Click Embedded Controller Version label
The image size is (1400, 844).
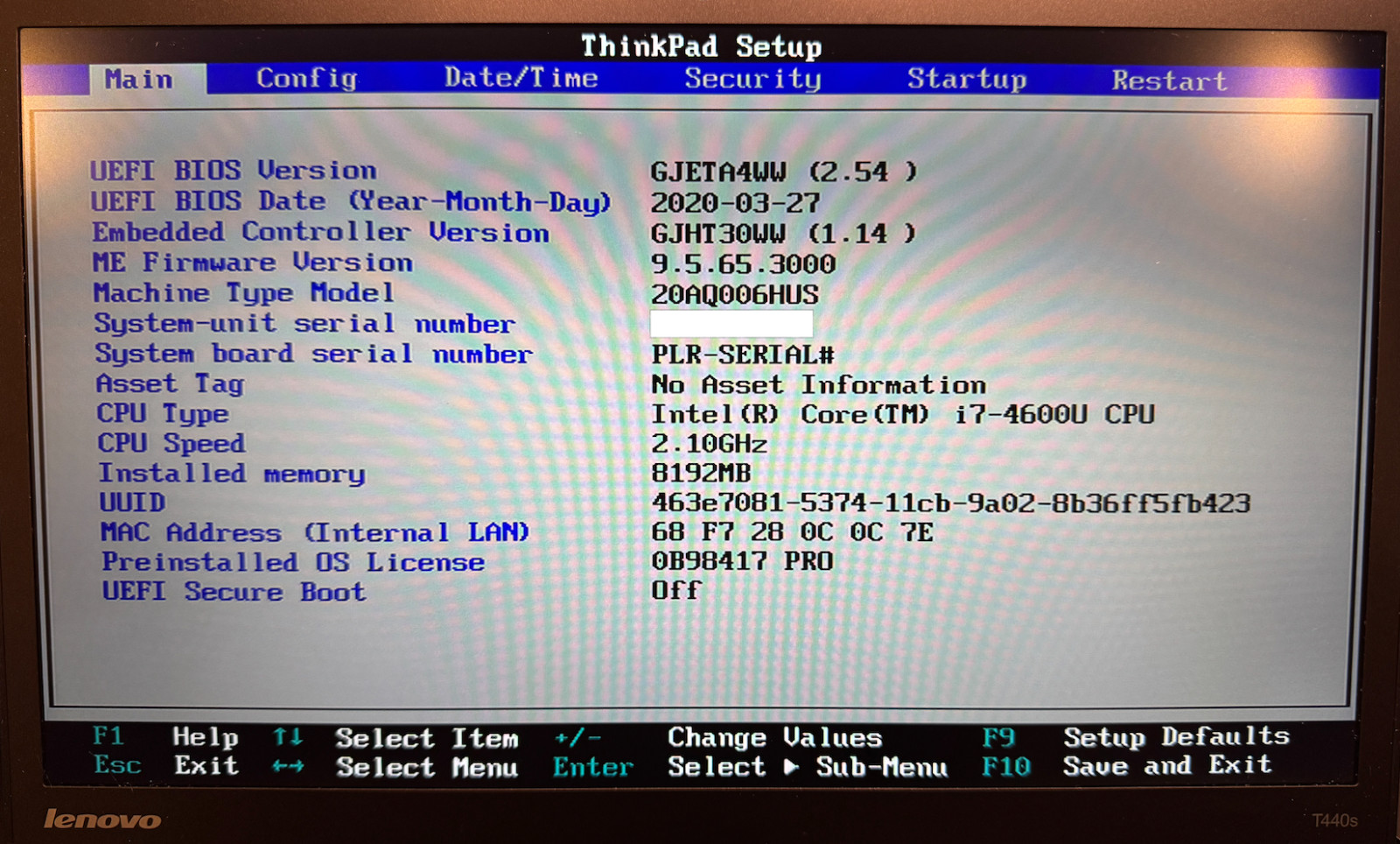tap(321, 232)
